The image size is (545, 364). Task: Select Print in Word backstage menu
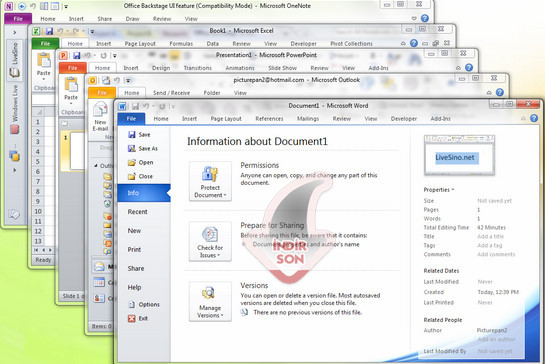tap(134, 249)
